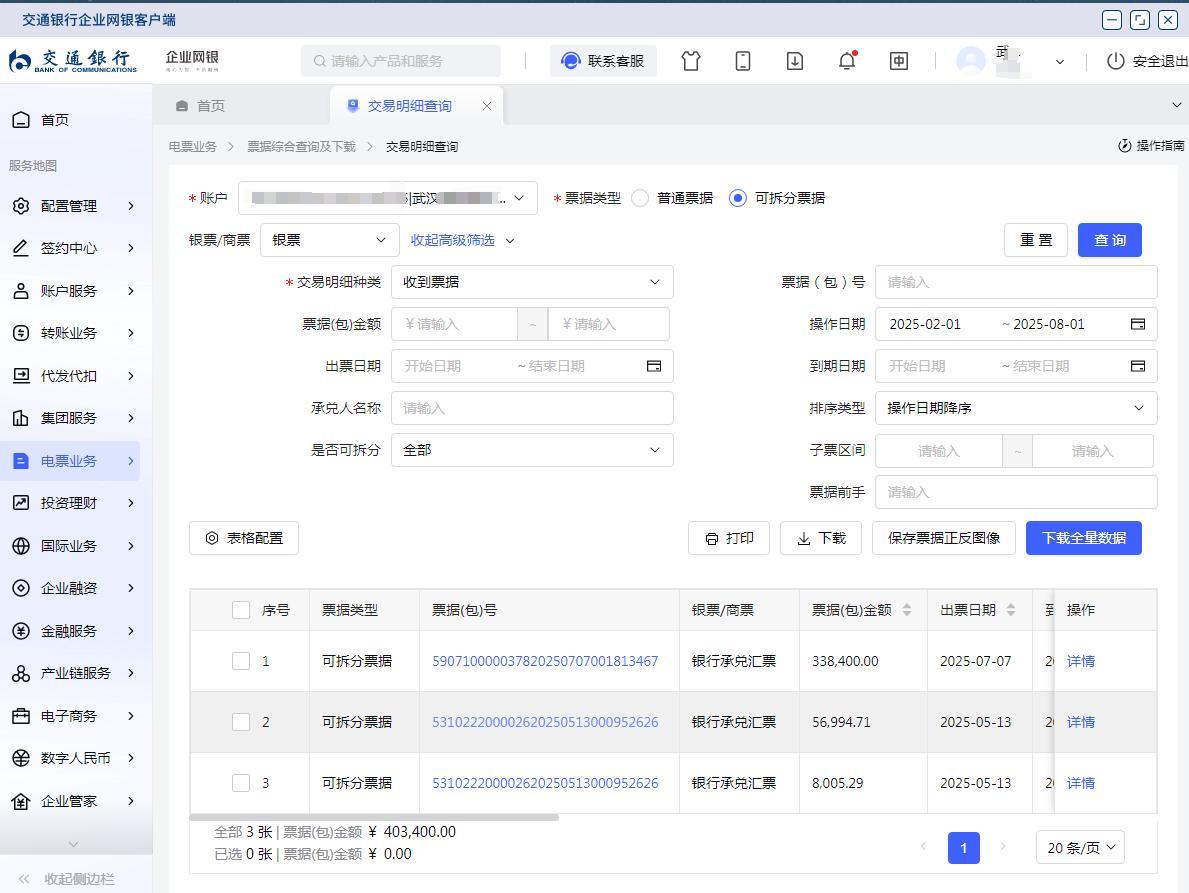Click the 重置 button
This screenshot has height=893, width=1189.
pos(1036,240)
